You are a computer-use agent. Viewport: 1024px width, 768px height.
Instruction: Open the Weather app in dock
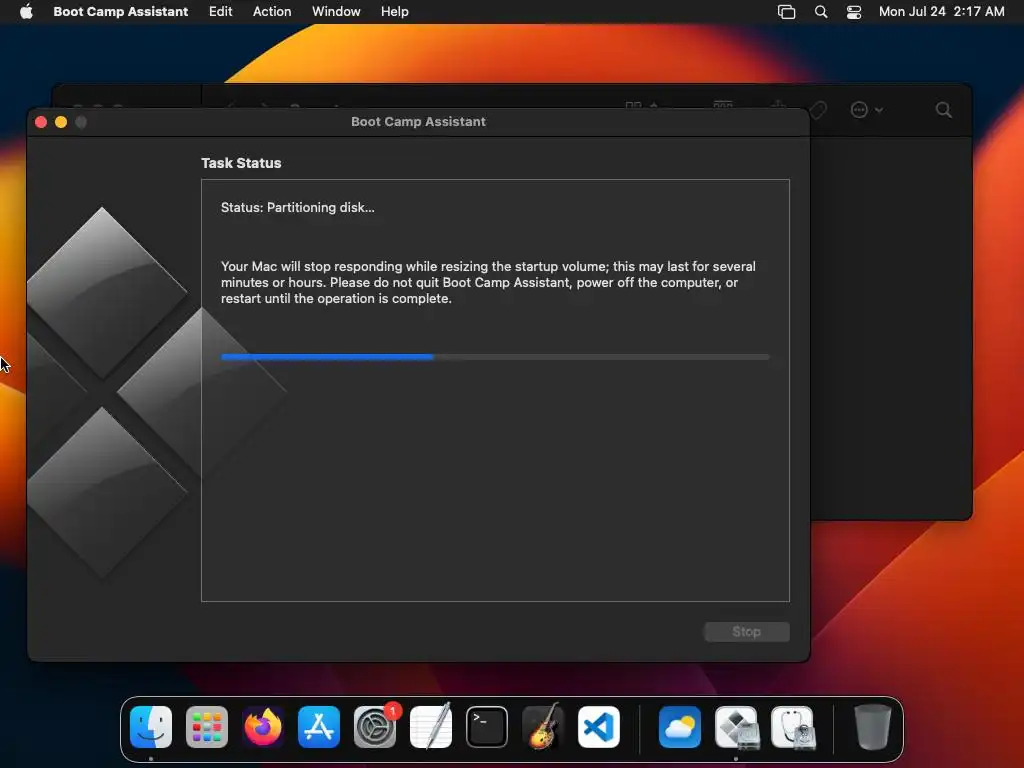click(x=680, y=727)
